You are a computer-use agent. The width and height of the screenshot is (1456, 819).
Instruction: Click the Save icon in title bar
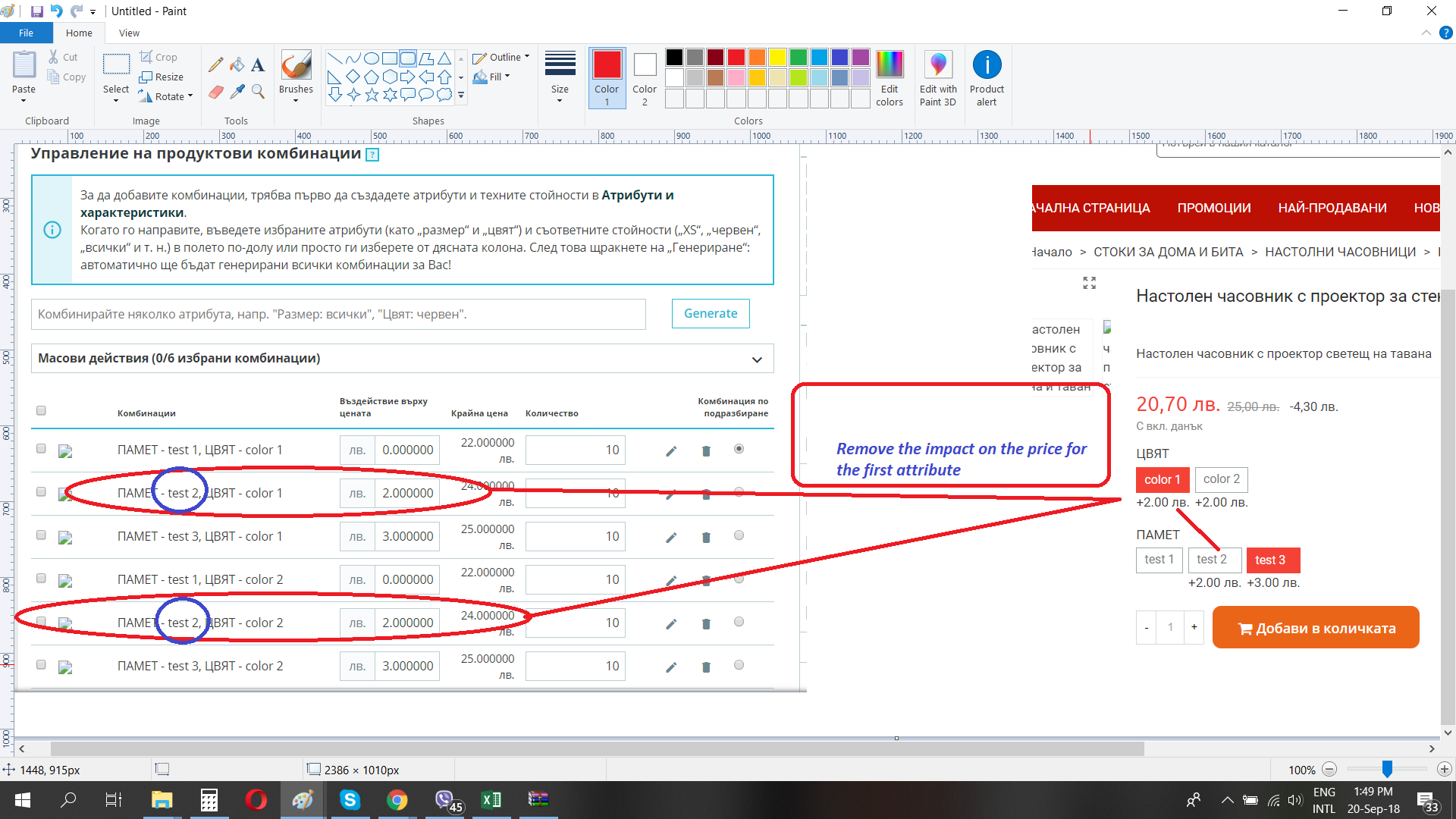[x=36, y=11]
